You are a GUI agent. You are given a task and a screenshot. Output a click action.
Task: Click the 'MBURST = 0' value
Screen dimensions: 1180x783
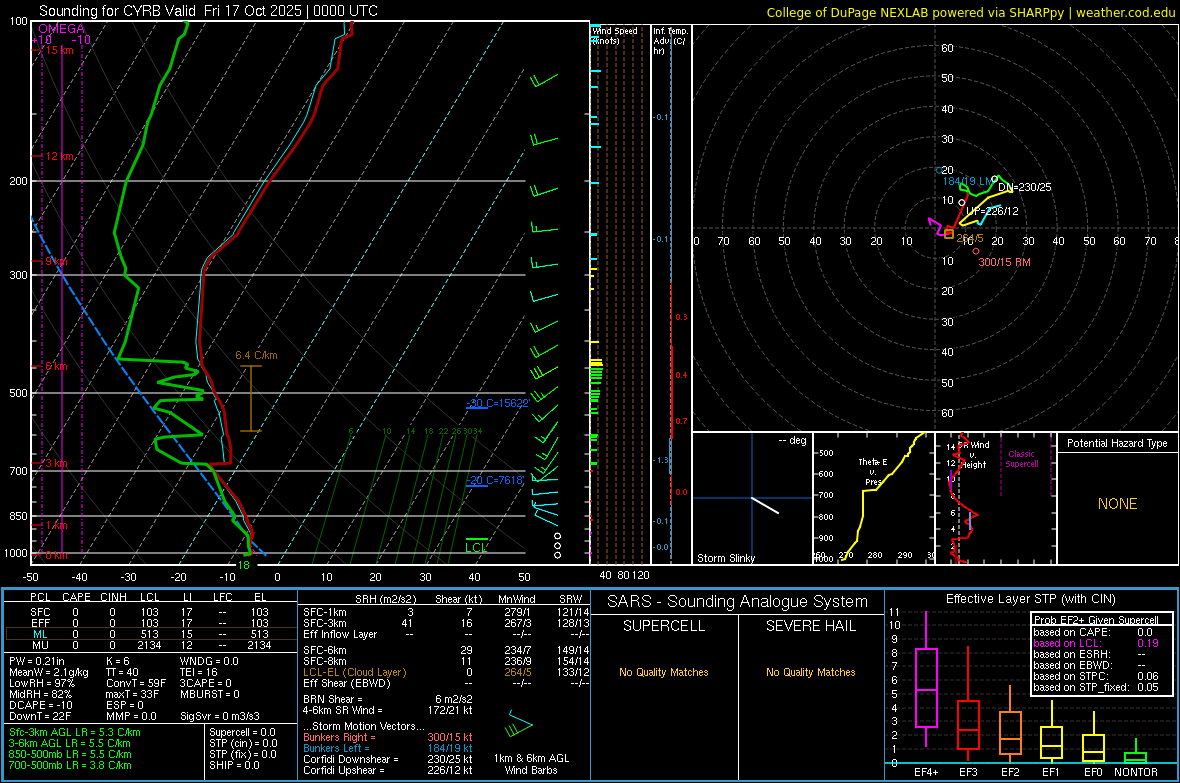210,694
